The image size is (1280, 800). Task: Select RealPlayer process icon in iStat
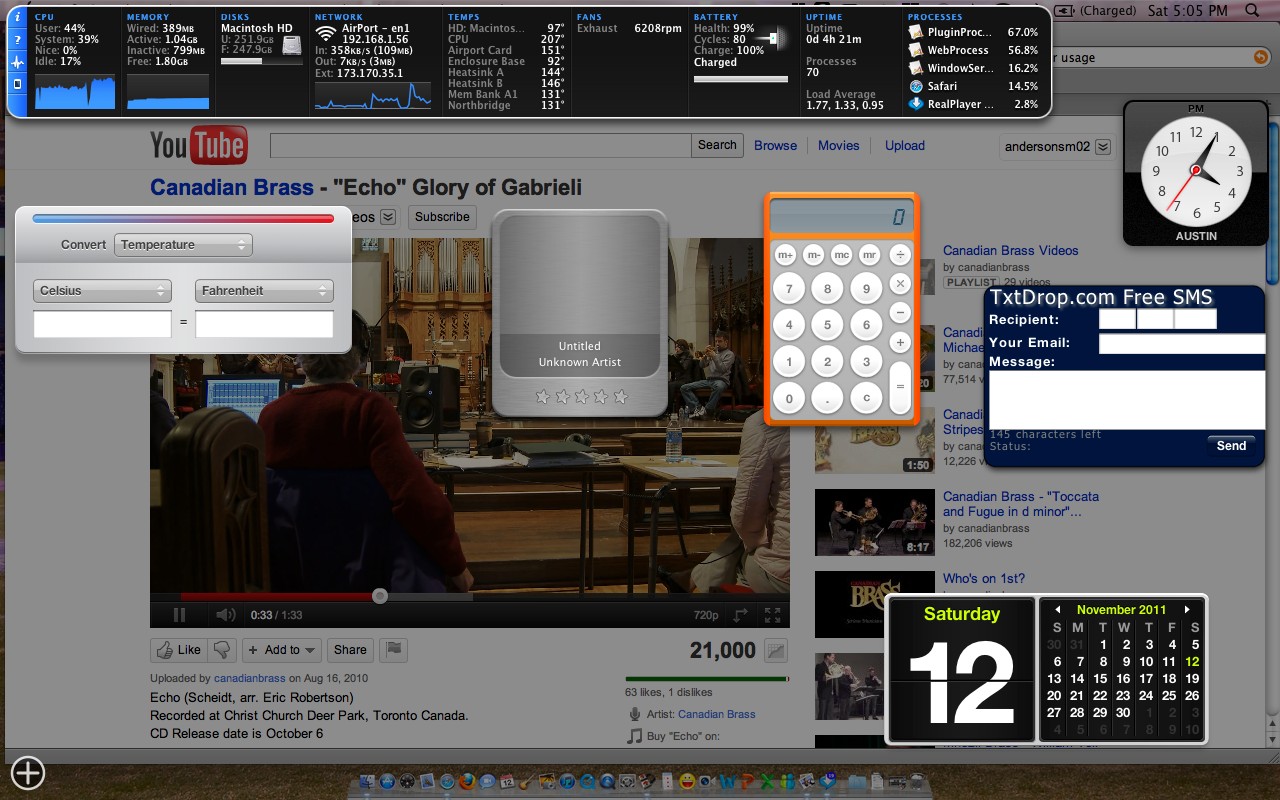pos(916,104)
